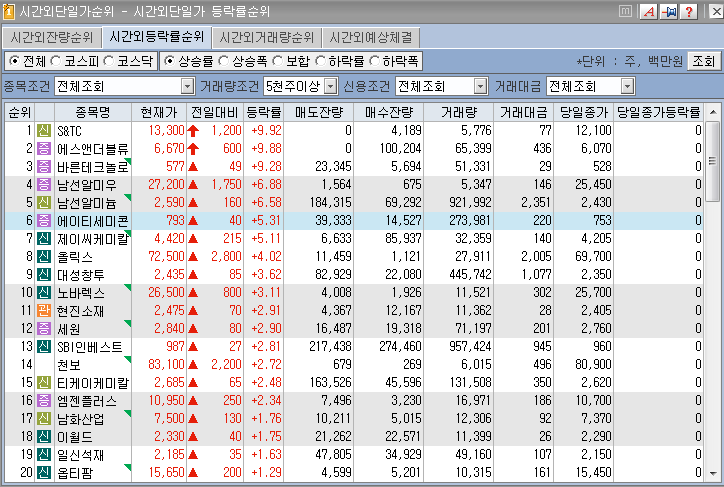Sort by 당일종가등락률 column header
Screen dimensions: 724x487
click(658, 112)
